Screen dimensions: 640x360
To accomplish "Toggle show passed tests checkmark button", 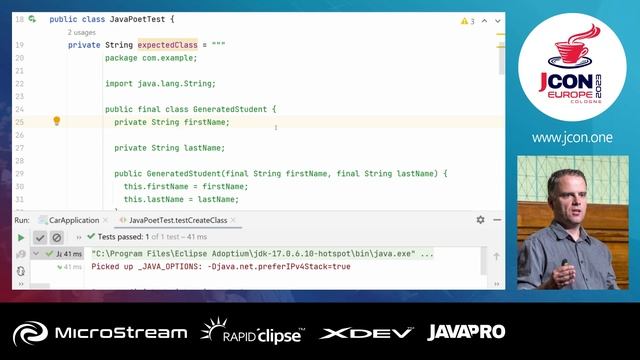I will (x=40, y=237).
